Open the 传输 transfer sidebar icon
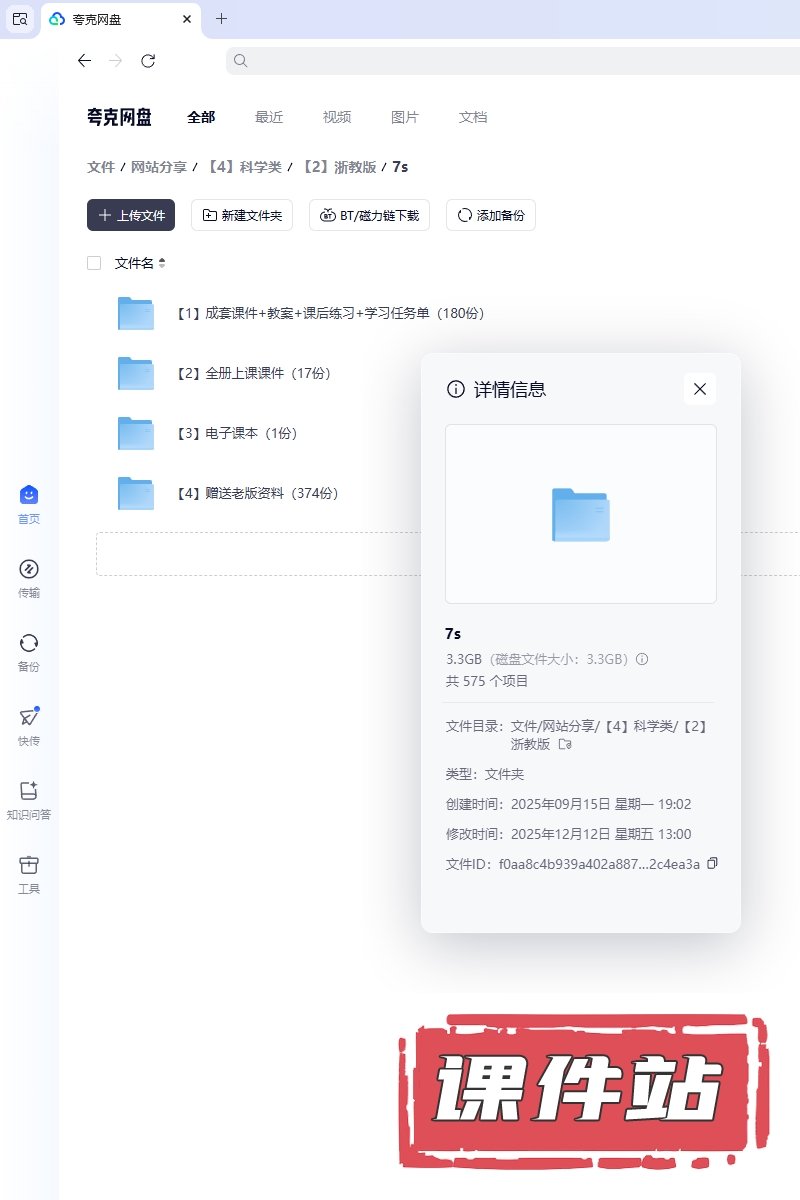Screen dimensions: 800x1200 (29, 570)
